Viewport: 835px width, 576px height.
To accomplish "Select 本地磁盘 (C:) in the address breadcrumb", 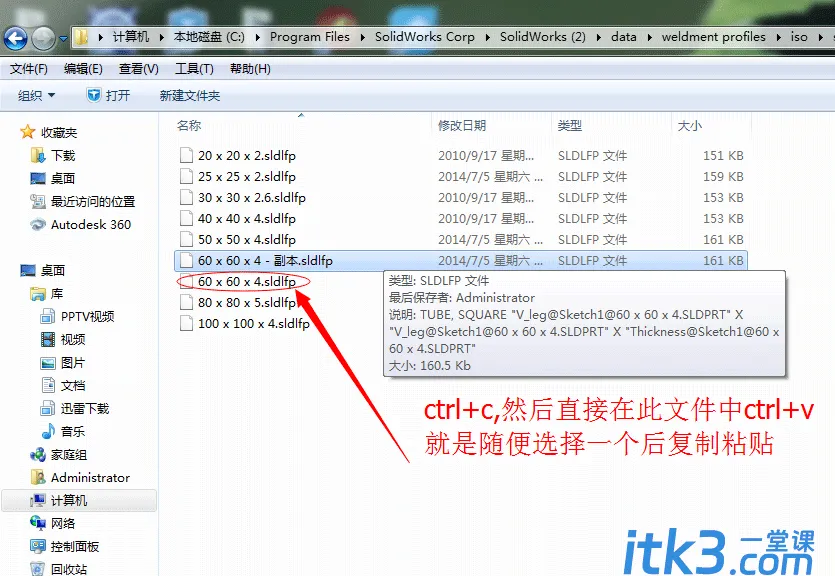I will coord(209,37).
